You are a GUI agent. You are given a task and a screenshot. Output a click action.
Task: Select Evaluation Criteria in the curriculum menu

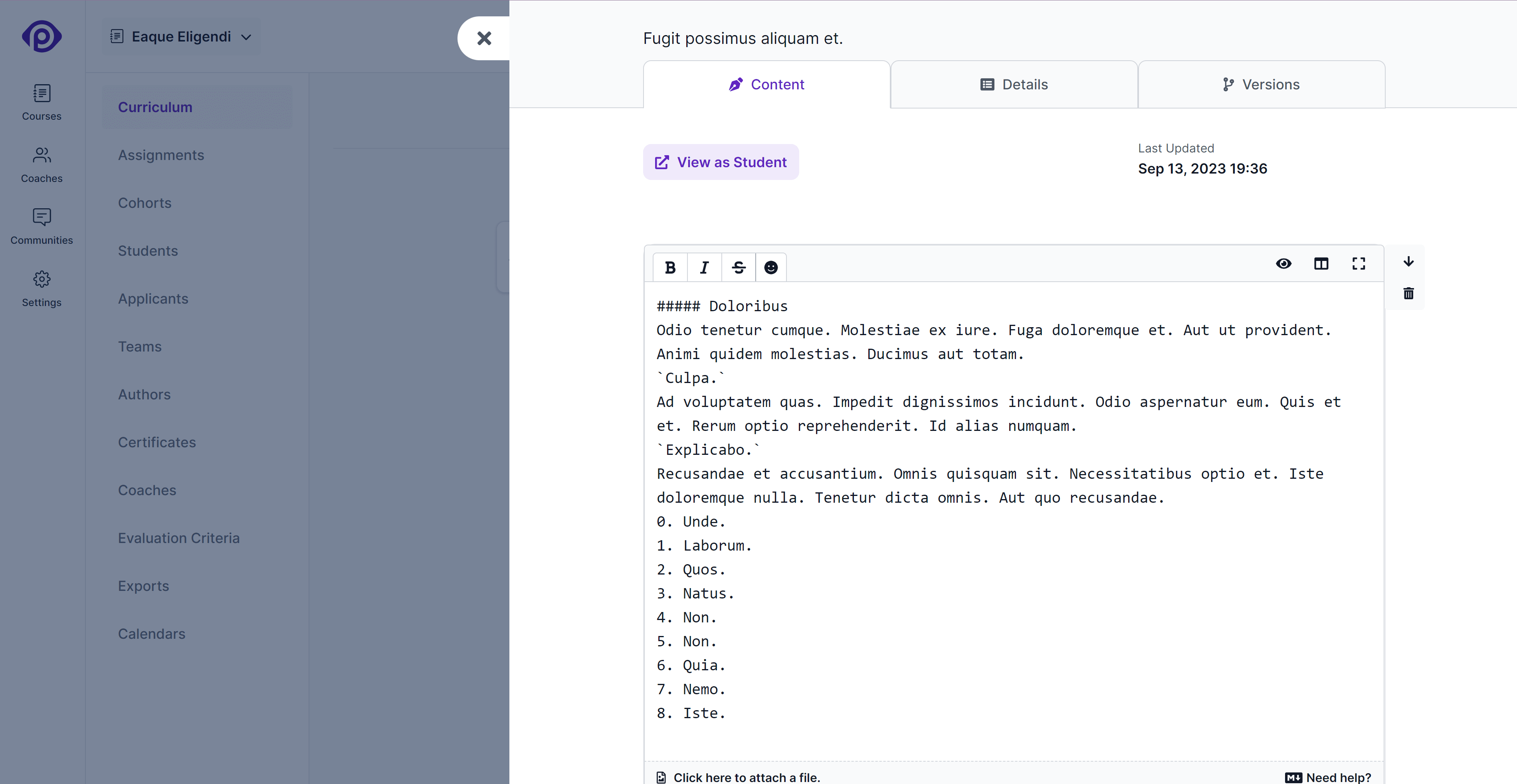tap(178, 537)
